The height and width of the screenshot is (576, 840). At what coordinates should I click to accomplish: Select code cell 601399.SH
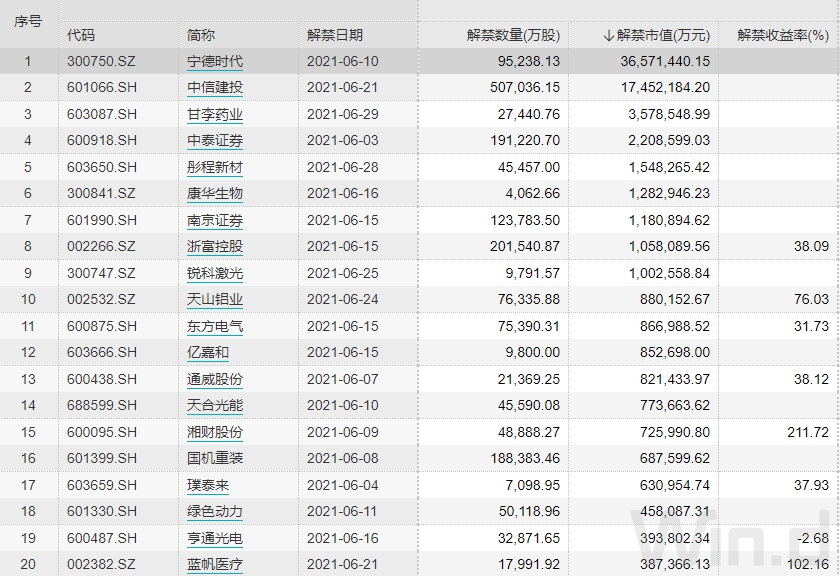coord(102,459)
